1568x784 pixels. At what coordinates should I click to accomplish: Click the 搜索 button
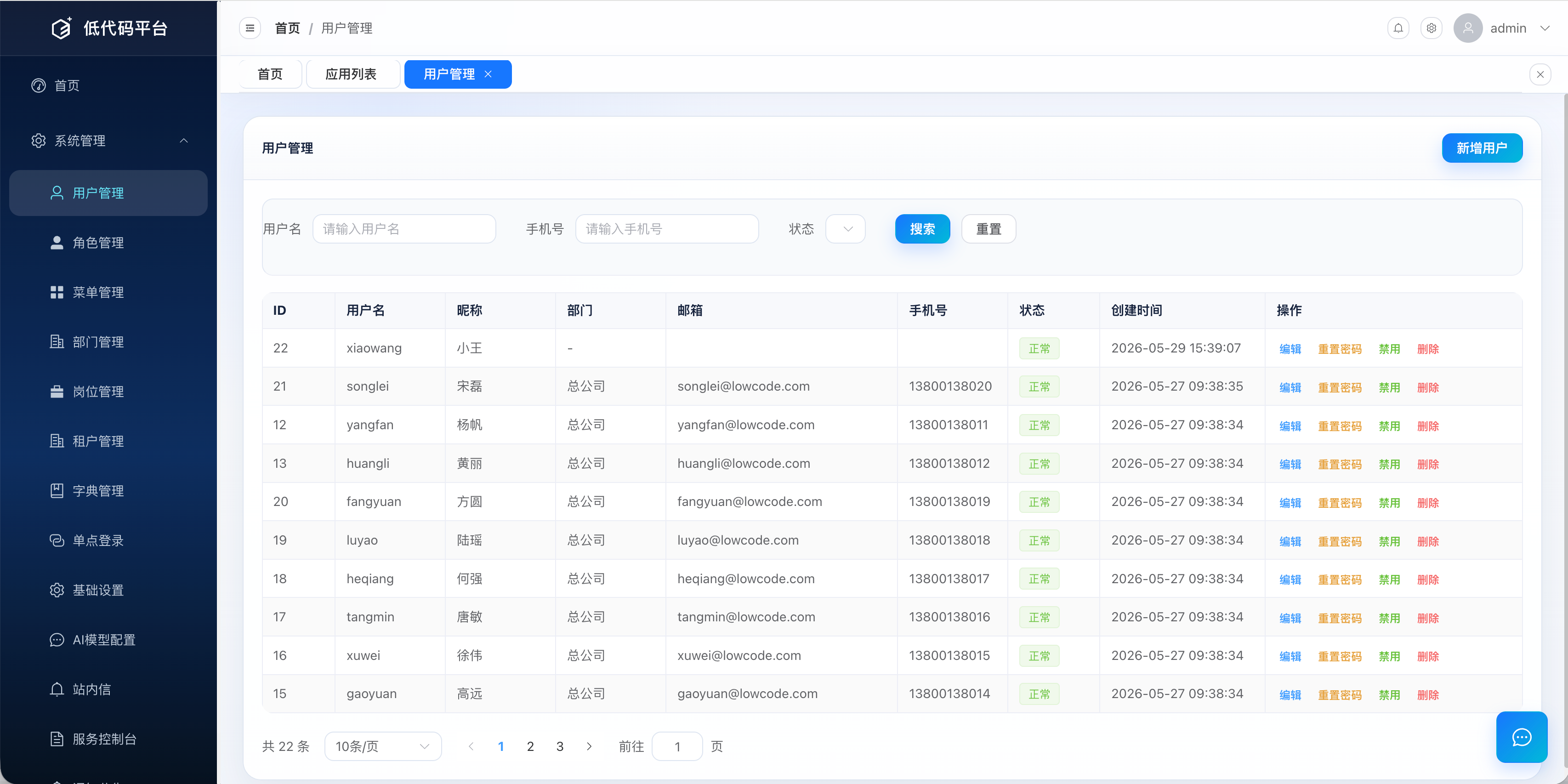(x=922, y=229)
